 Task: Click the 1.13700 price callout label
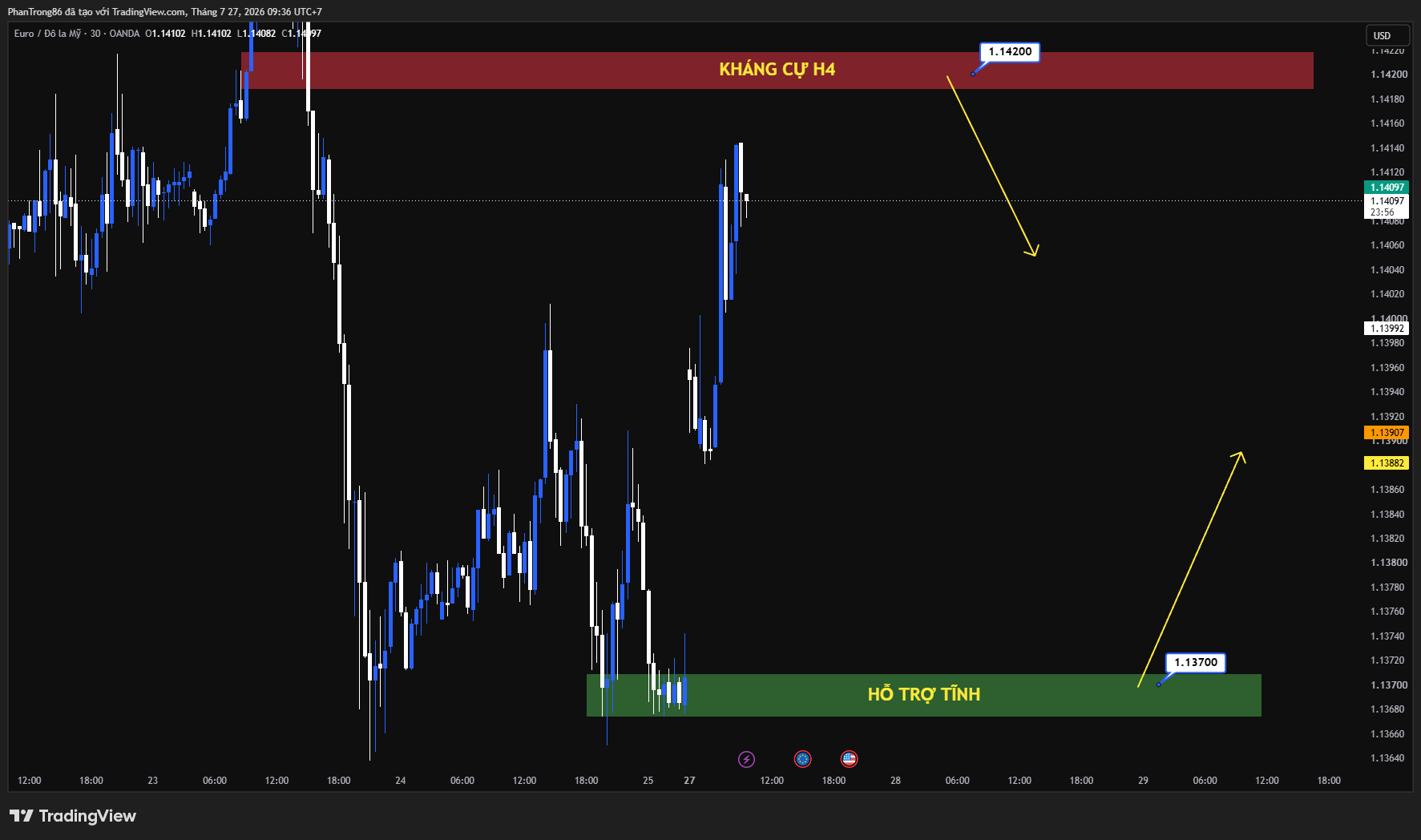(1195, 662)
